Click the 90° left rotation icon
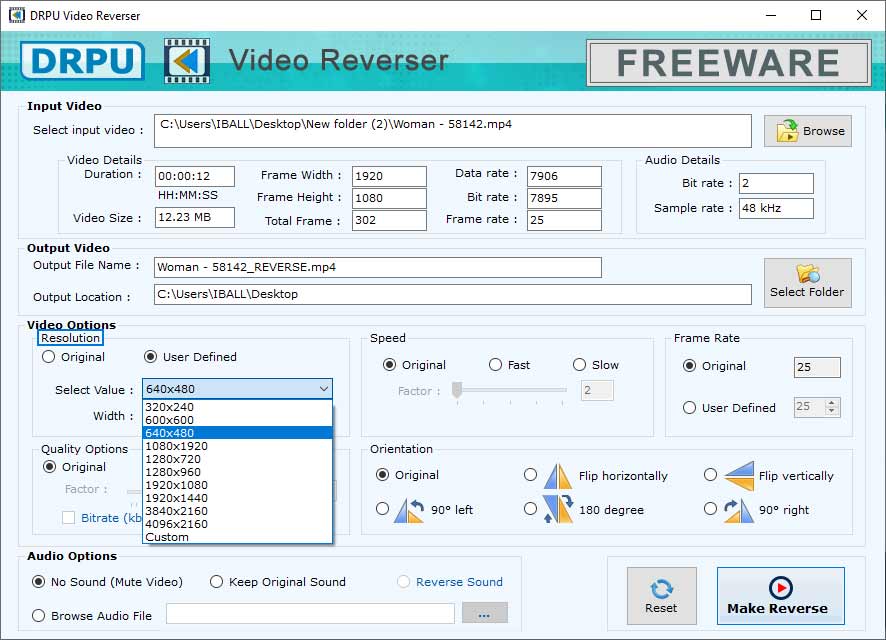The width and height of the screenshot is (886, 640). coord(410,510)
